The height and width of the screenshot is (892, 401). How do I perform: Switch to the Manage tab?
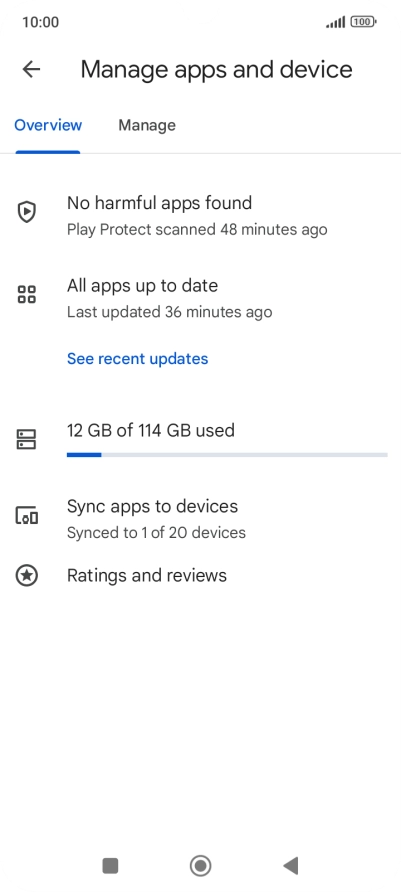147,125
